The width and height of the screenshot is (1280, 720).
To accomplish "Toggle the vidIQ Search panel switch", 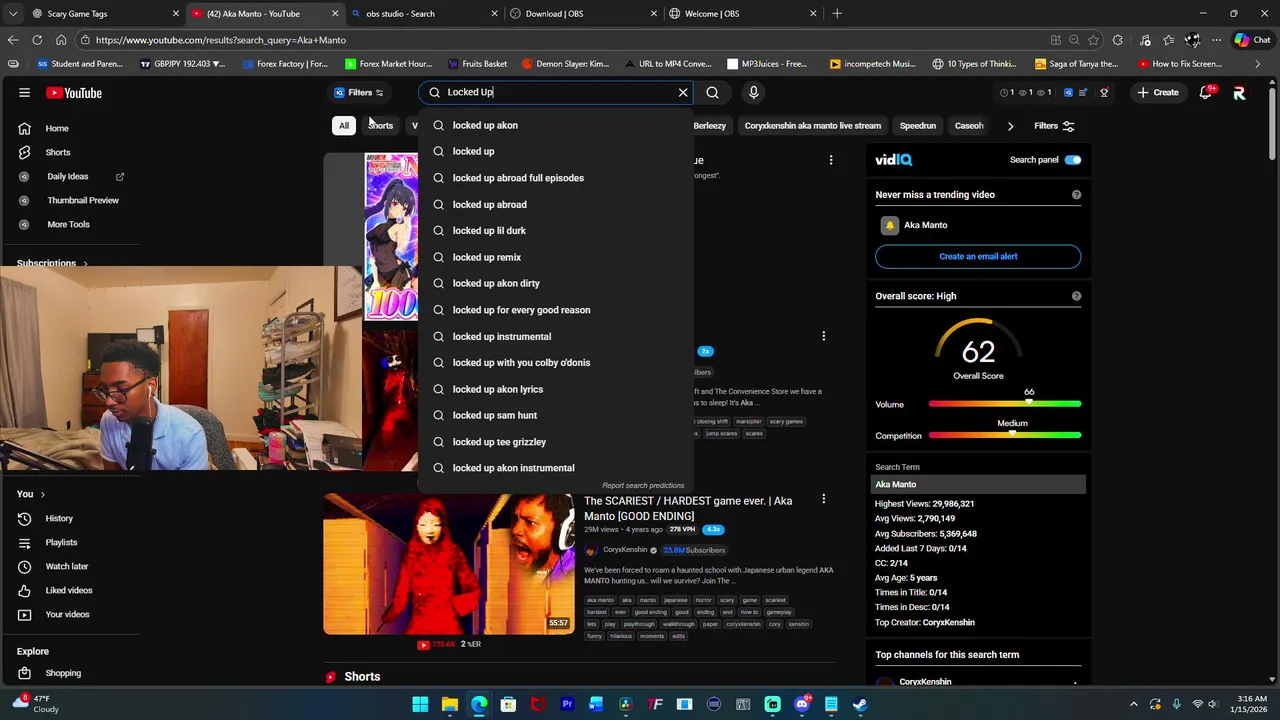I will pos(1073,160).
